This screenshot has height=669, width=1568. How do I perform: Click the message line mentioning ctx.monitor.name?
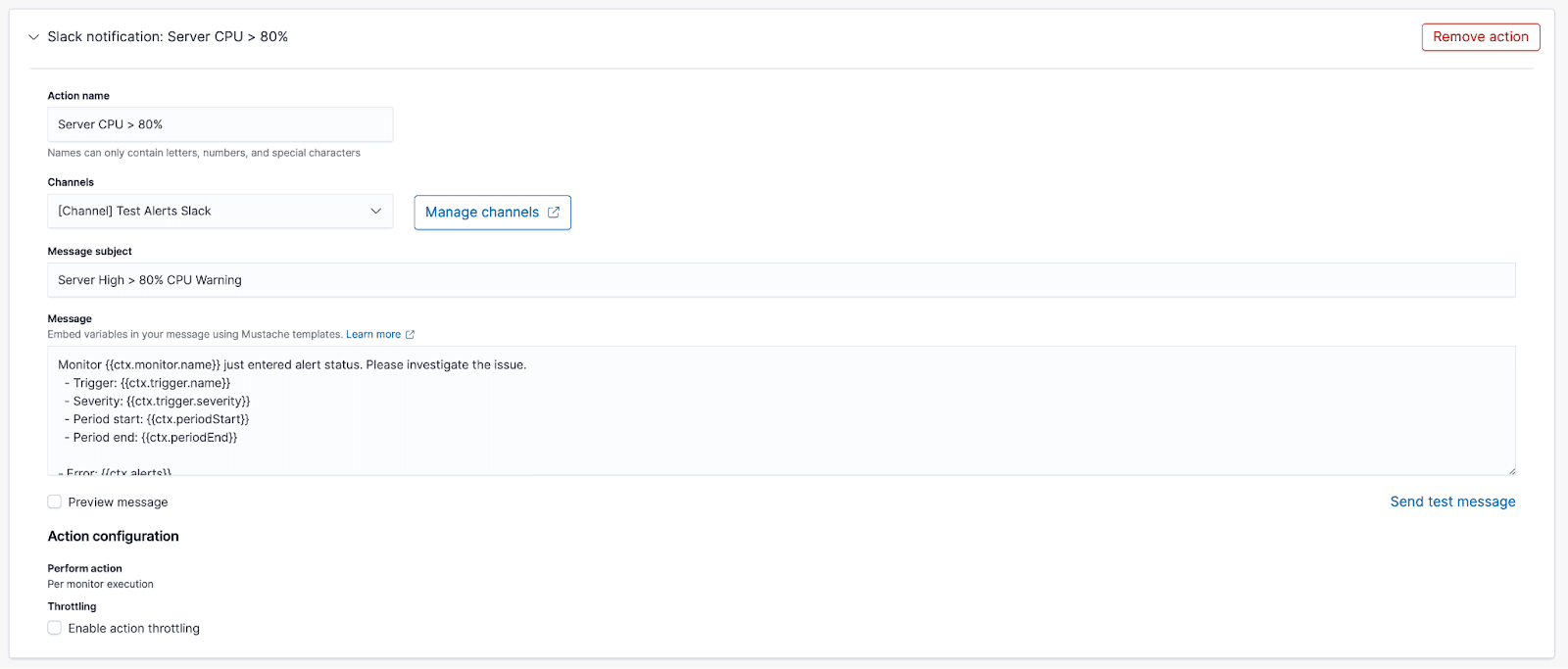tap(292, 365)
